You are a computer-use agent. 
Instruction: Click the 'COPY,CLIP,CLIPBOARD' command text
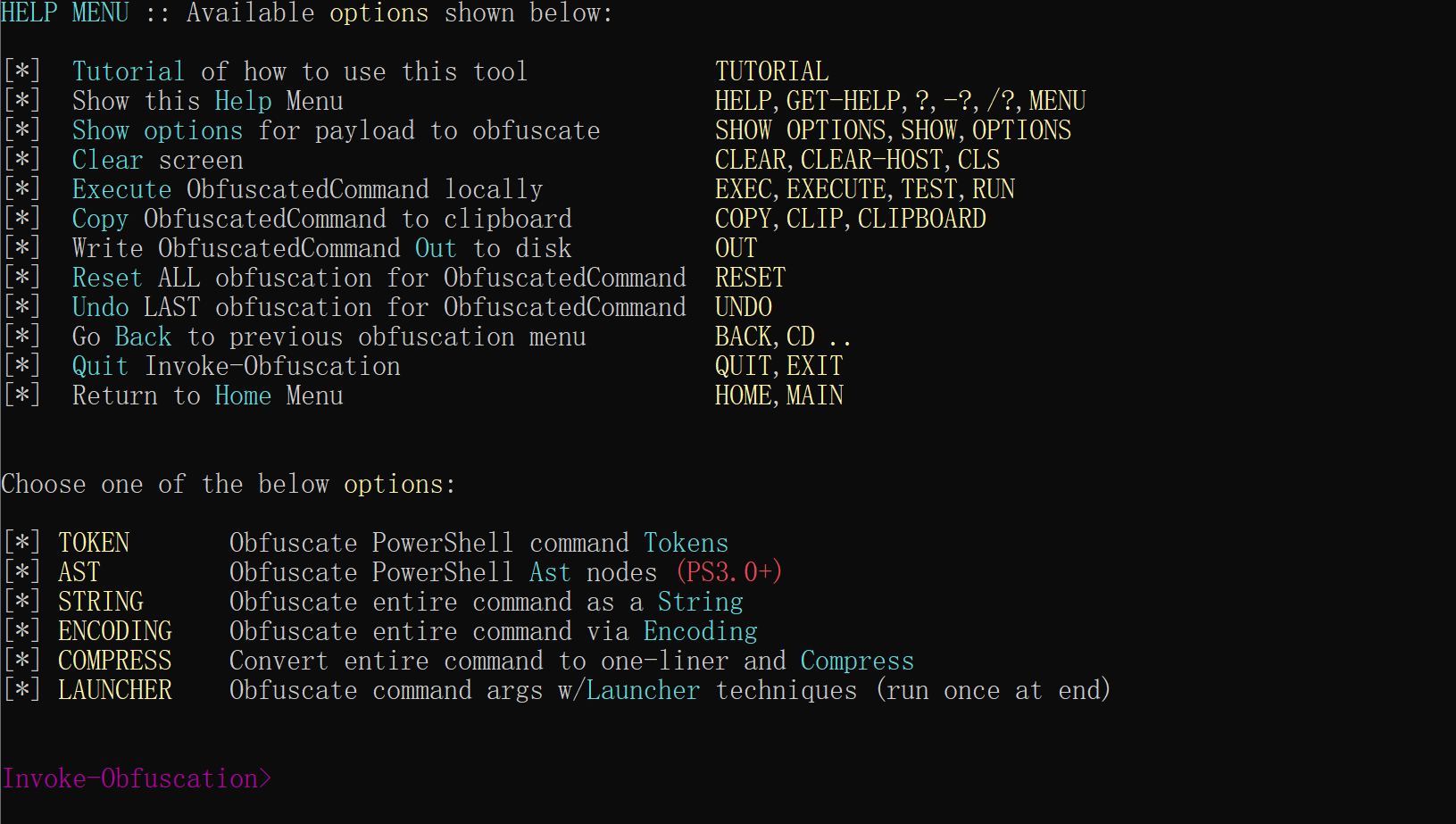[x=851, y=219]
